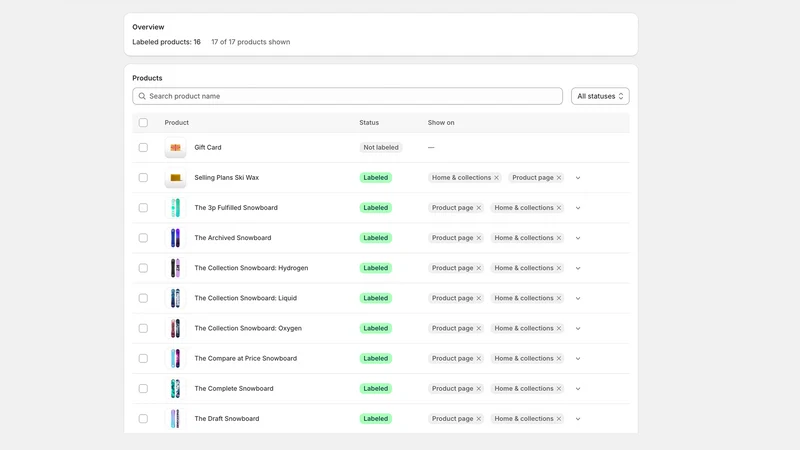Image resolution: width=800 pixels, height=450 pixels.
Task: Toggle the select-all products checkbox
Action: pyautogui.click(x=143, y=122)
